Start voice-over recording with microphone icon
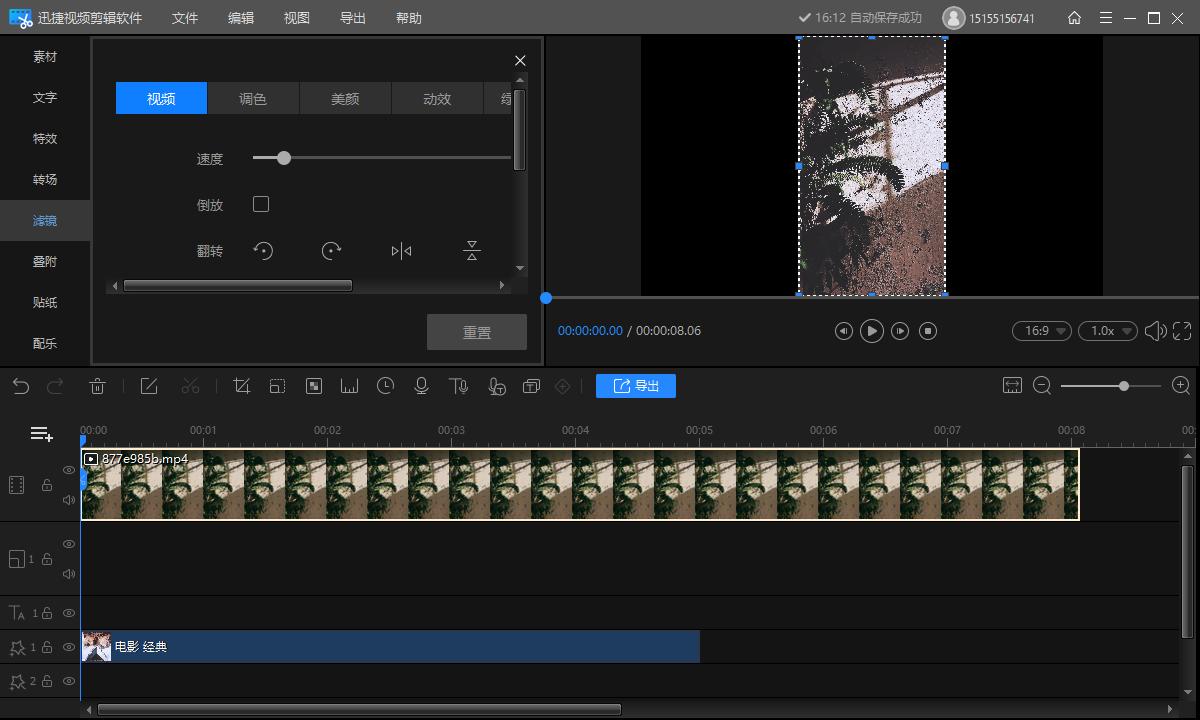This screenshot has width=1200, height=720. (421, 386)
